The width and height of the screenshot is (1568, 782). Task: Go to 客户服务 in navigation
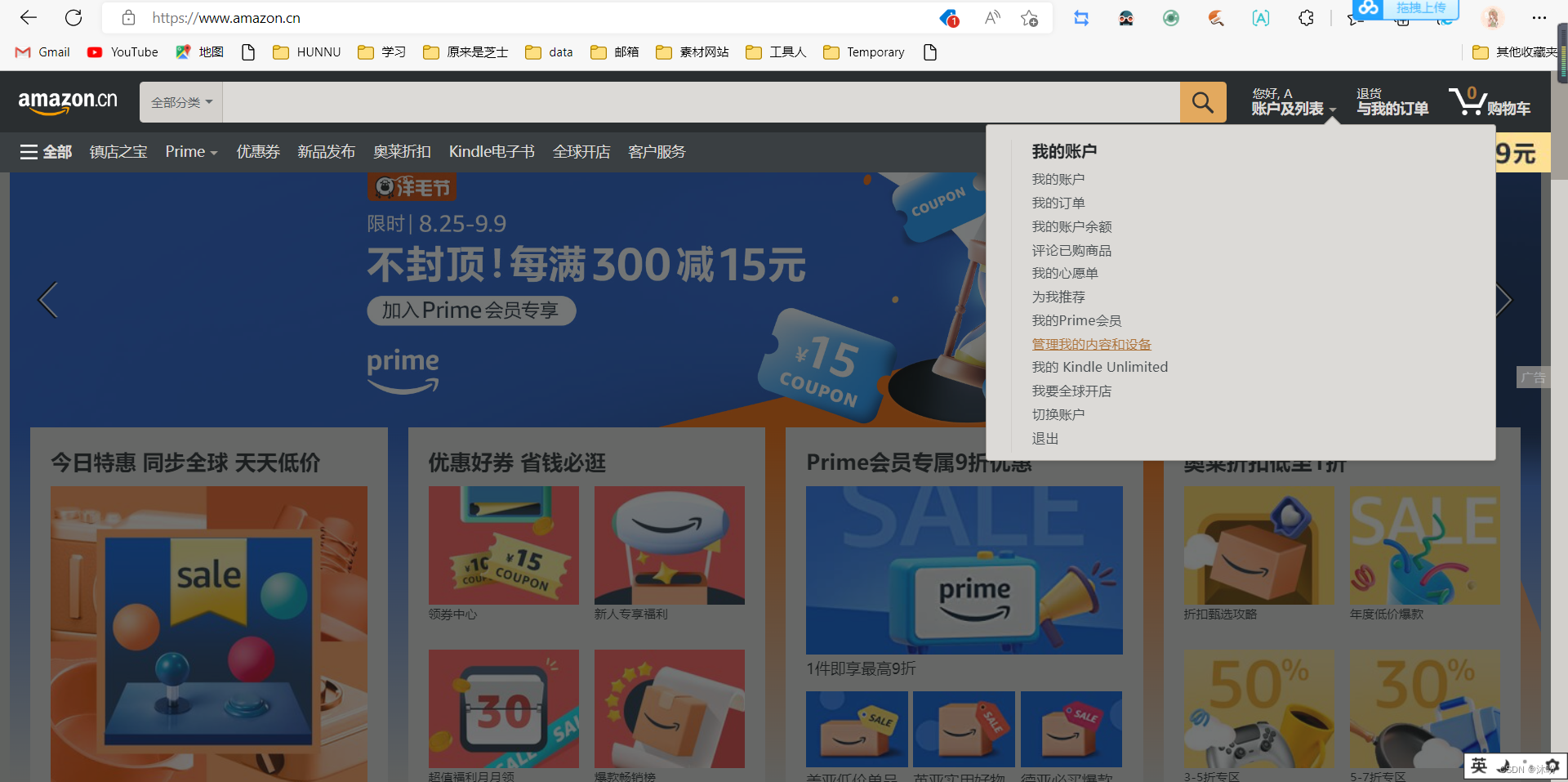coord(657,152)
